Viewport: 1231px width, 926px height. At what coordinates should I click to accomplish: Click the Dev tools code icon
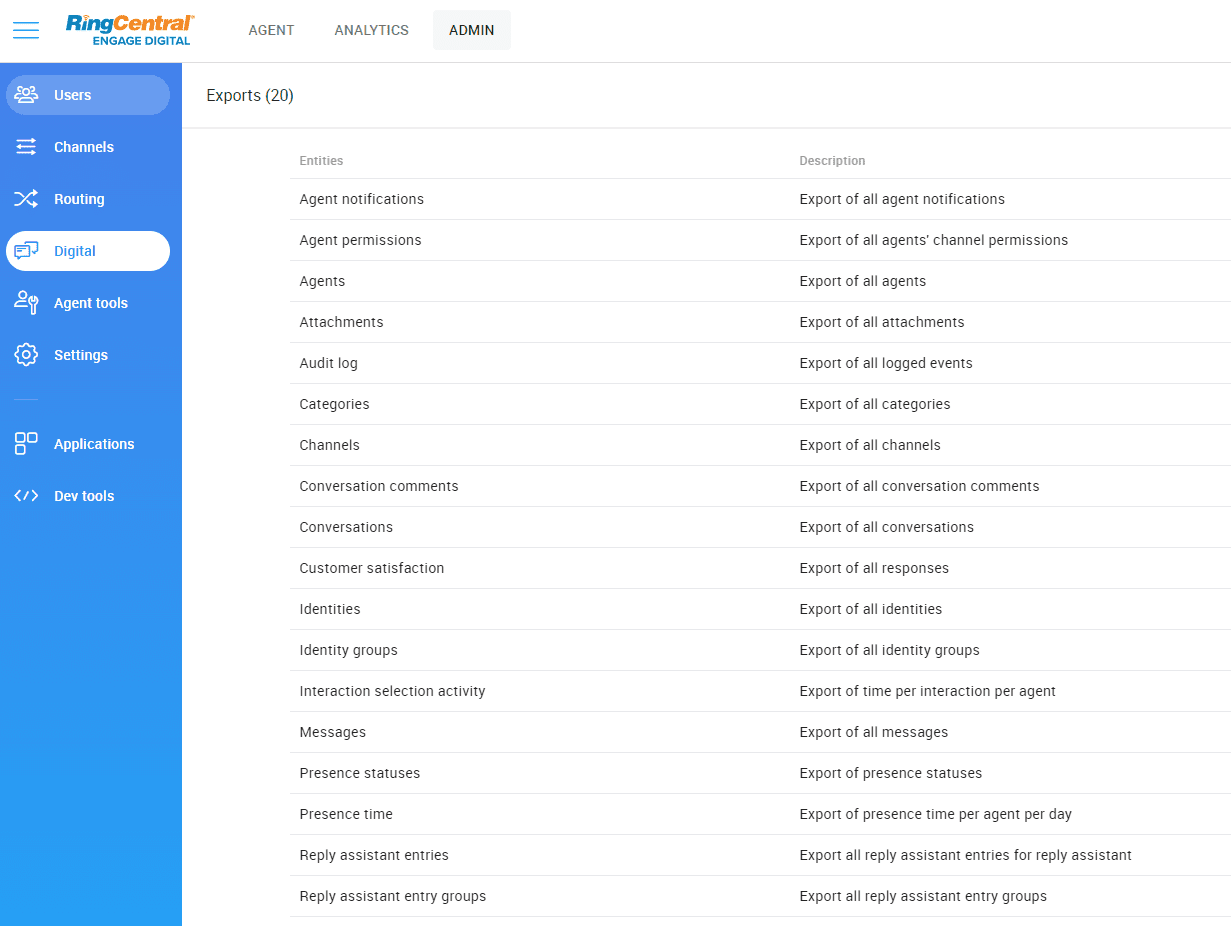[x=26, y=496]
